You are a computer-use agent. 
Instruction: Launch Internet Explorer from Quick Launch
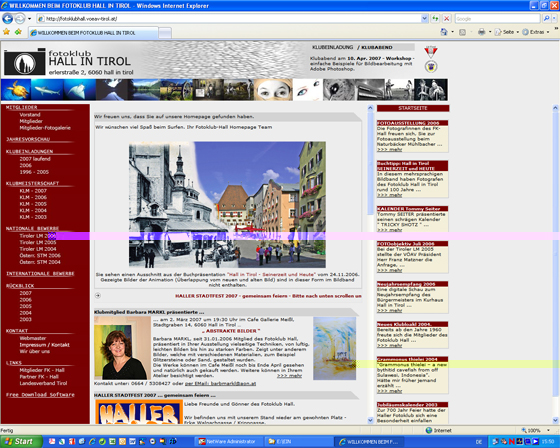[92, 442]
